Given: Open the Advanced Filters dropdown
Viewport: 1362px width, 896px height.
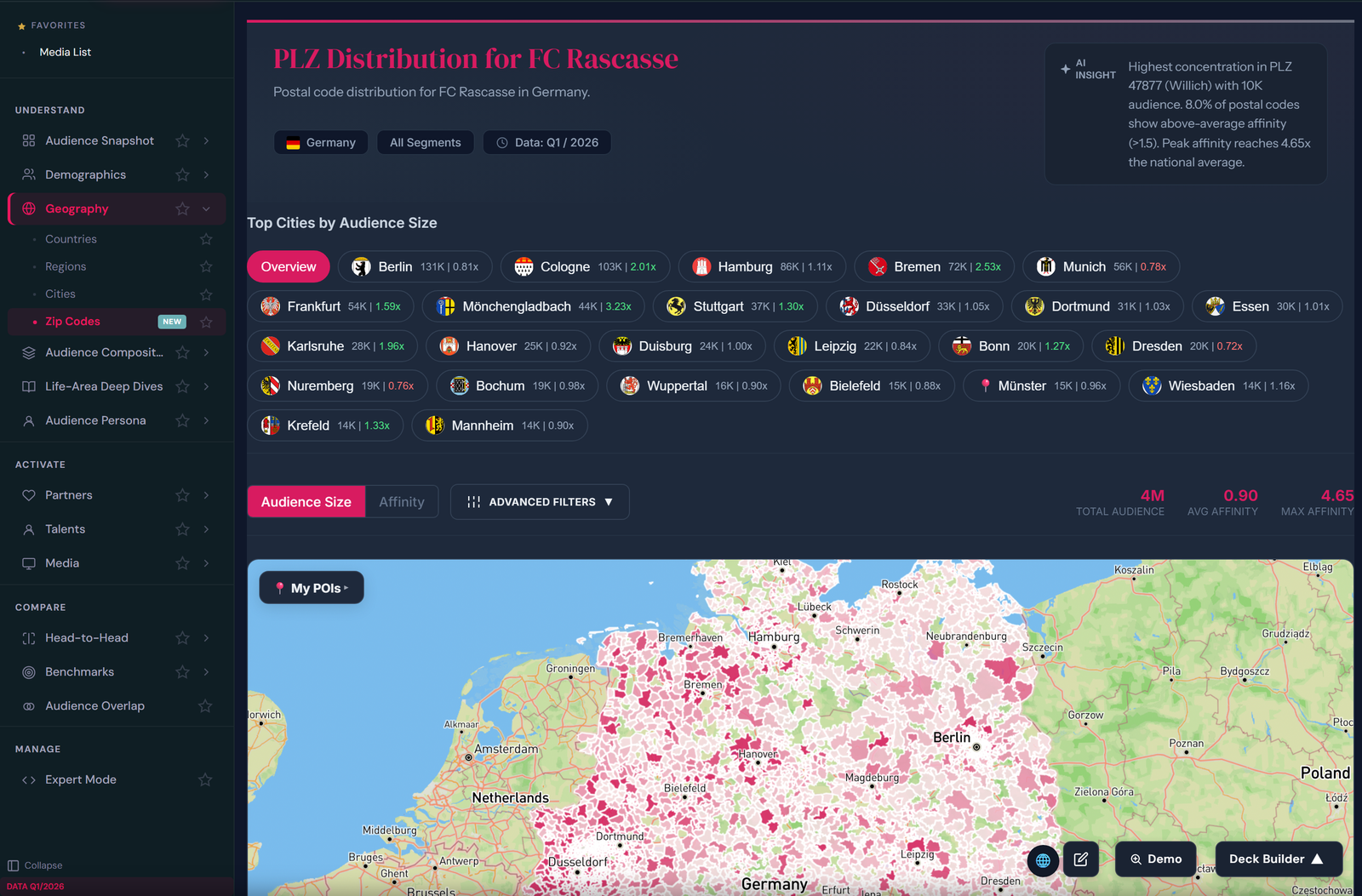Looking at the screenshot, I should click(x=540, y=502).
